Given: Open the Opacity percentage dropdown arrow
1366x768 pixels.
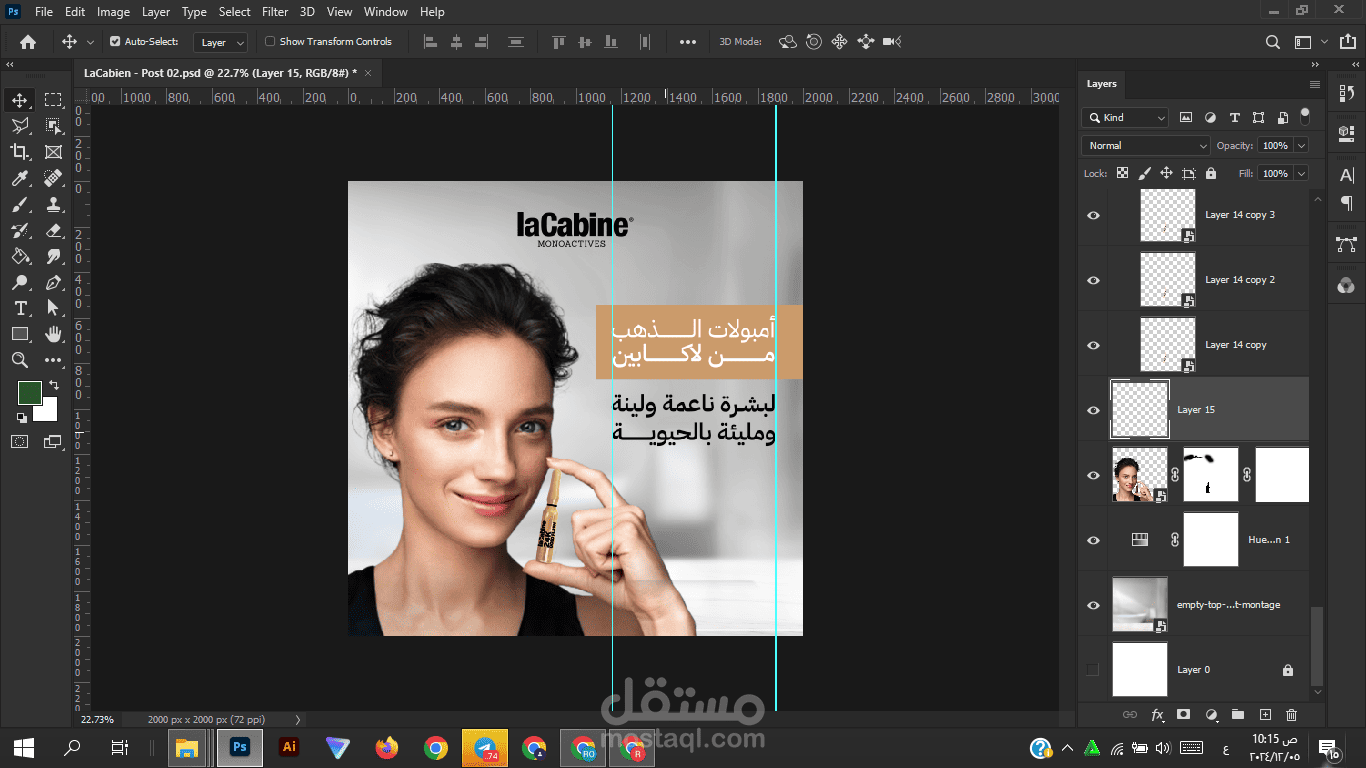Looking at the screenshot, I should click(1301, 145).
